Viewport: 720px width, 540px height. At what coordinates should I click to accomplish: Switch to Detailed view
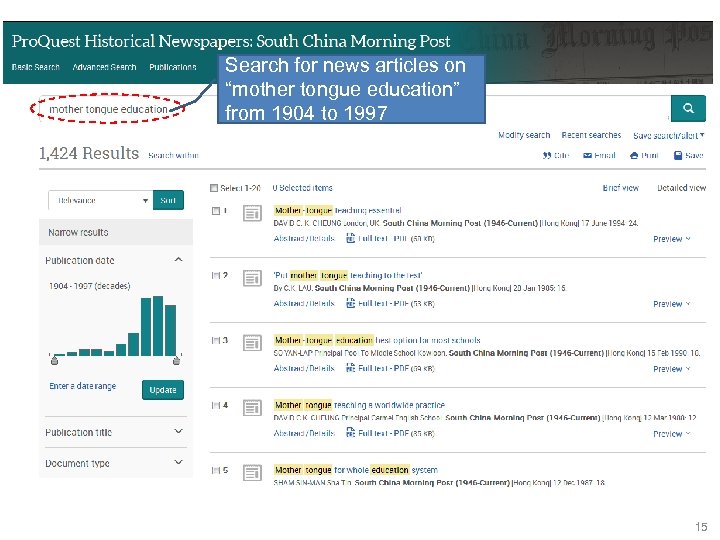click(x=681, y=188)
